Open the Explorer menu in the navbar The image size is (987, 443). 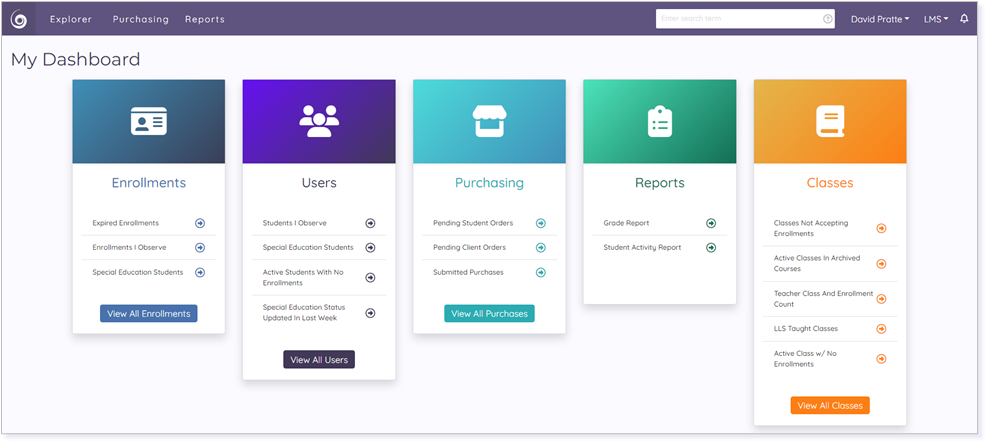click(x=71, y=19)
